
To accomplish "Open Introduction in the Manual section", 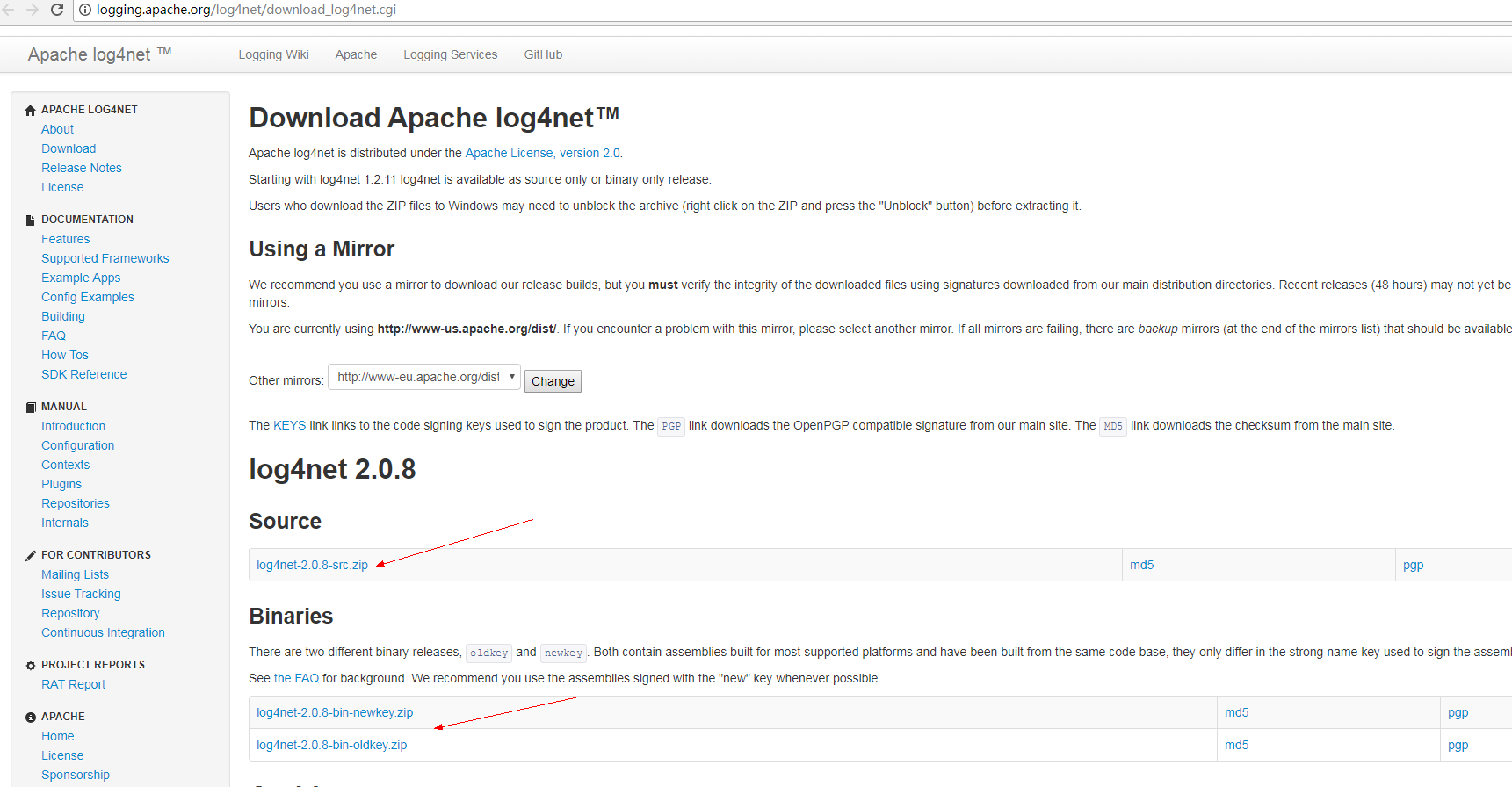I will click(x=73, y=426).
